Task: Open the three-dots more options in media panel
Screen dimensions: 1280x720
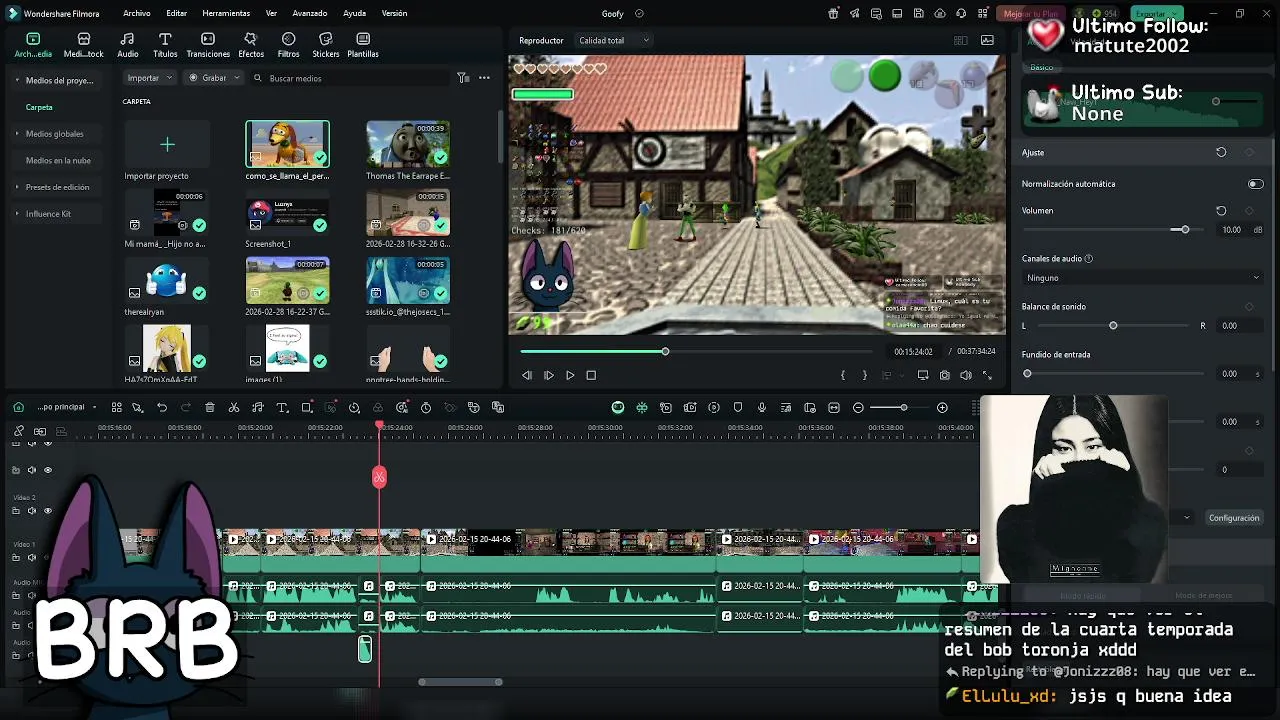Action: click(x=484, y=78)
